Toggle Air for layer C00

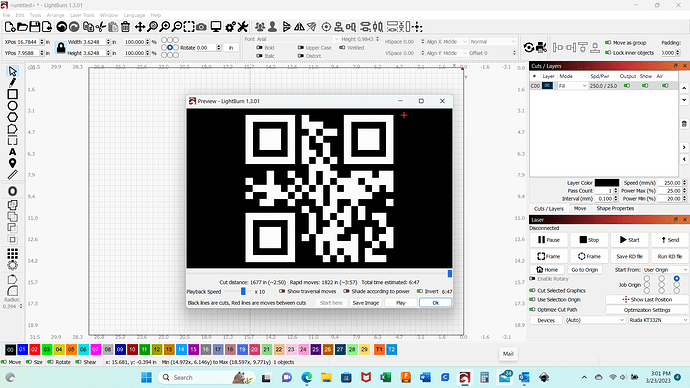665,86
